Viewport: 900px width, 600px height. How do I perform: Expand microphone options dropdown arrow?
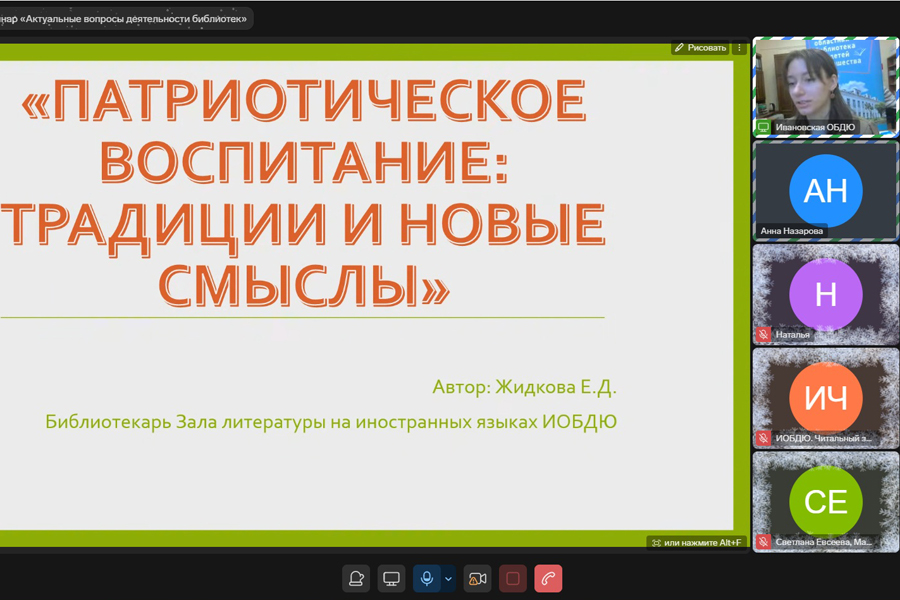(448, 579)
